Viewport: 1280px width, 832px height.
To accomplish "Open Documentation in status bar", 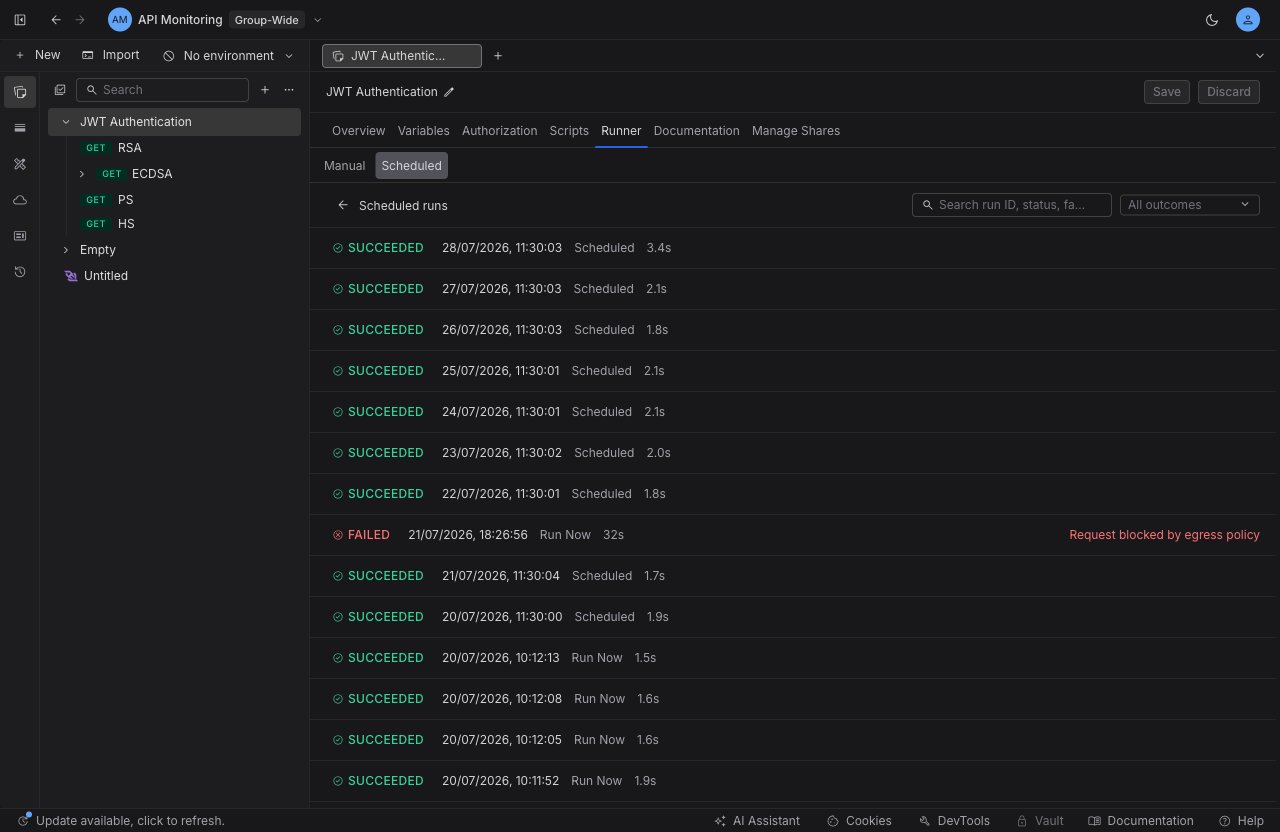I will tap(1141, 821).
